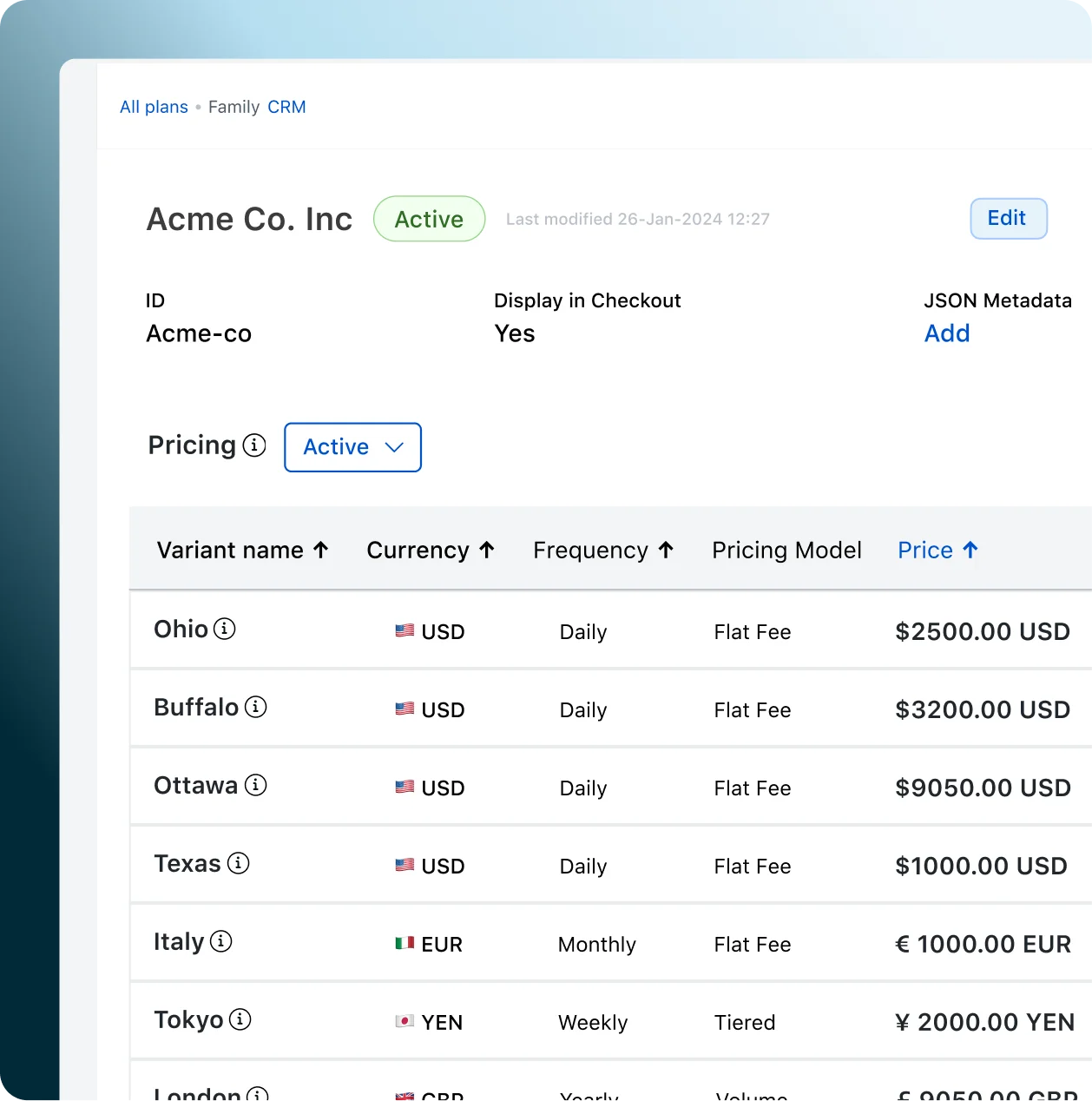1092x1101 pixels.
Task: Open the CRM breadcrumb link
Action: tap(286, 107)
